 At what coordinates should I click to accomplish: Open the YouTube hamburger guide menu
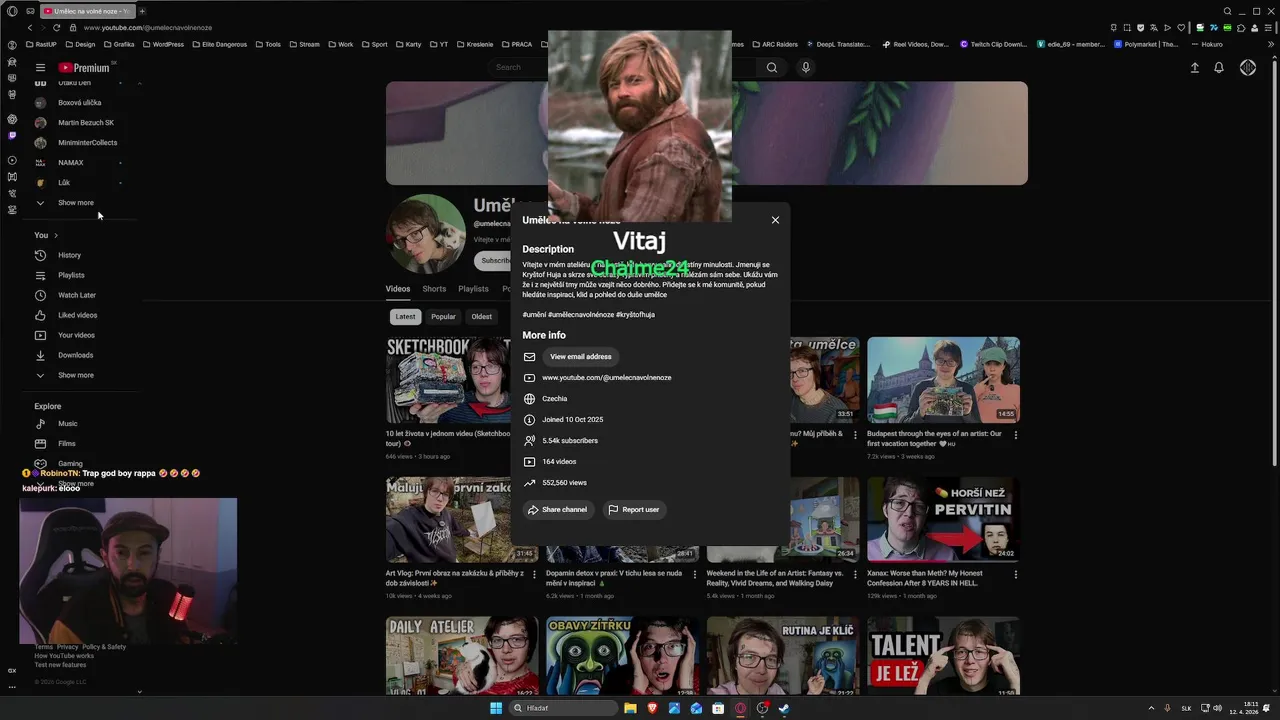coord(40,68)
